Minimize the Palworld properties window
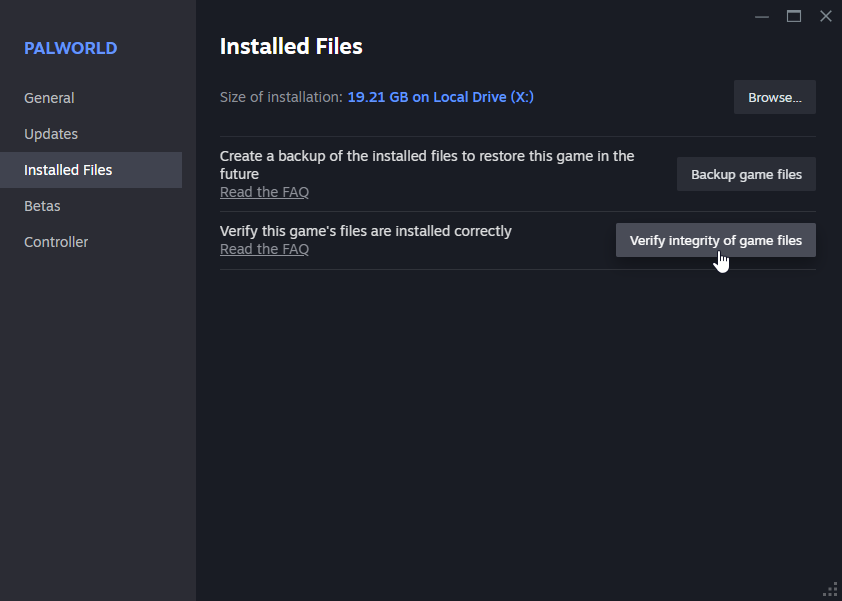 point(761,17)
